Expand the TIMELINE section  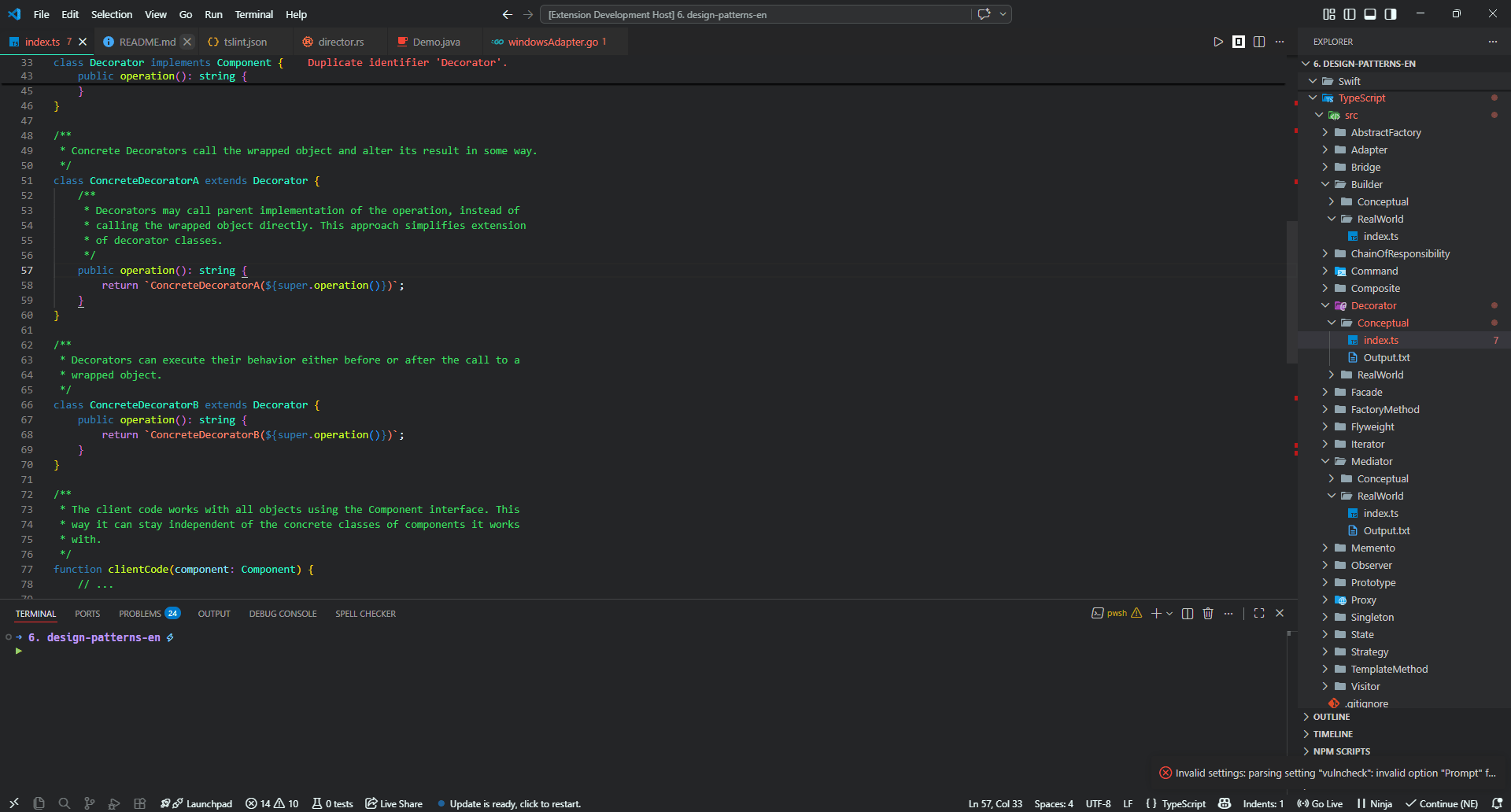coord(1404,734)
